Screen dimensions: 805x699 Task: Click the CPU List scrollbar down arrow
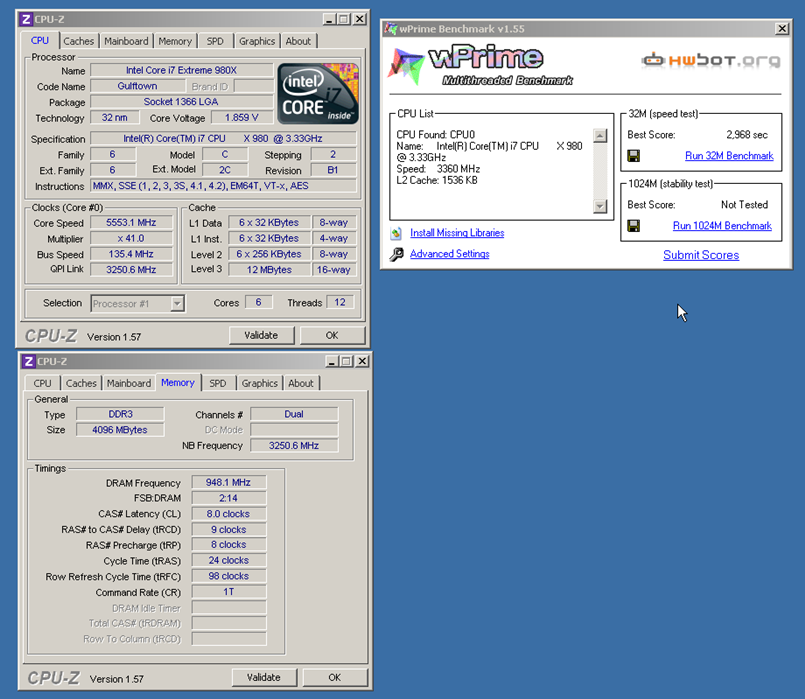tap(600, 206)
